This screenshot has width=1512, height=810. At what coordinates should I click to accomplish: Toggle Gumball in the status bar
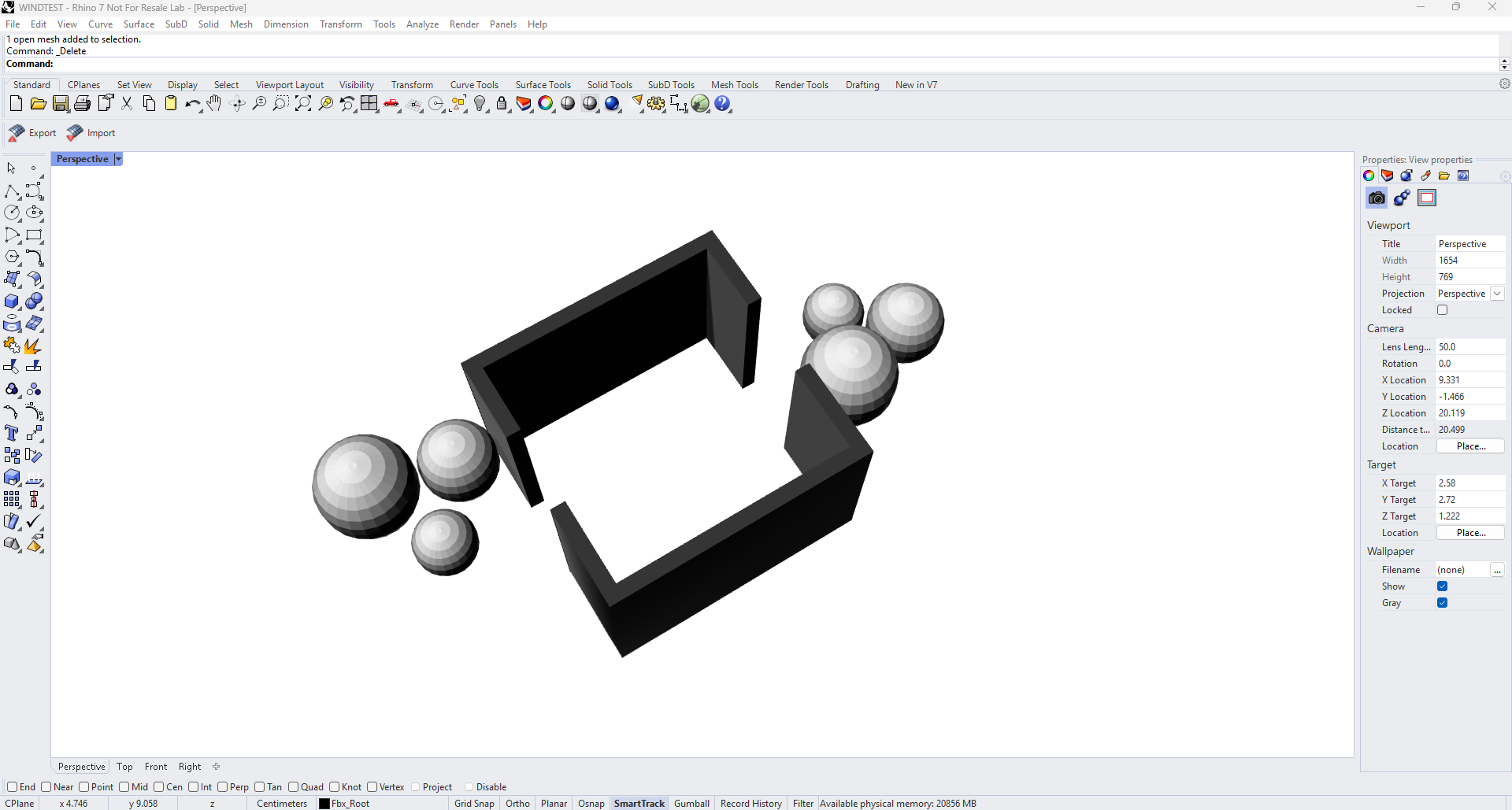pyautogui.click(x=691, y=803)
